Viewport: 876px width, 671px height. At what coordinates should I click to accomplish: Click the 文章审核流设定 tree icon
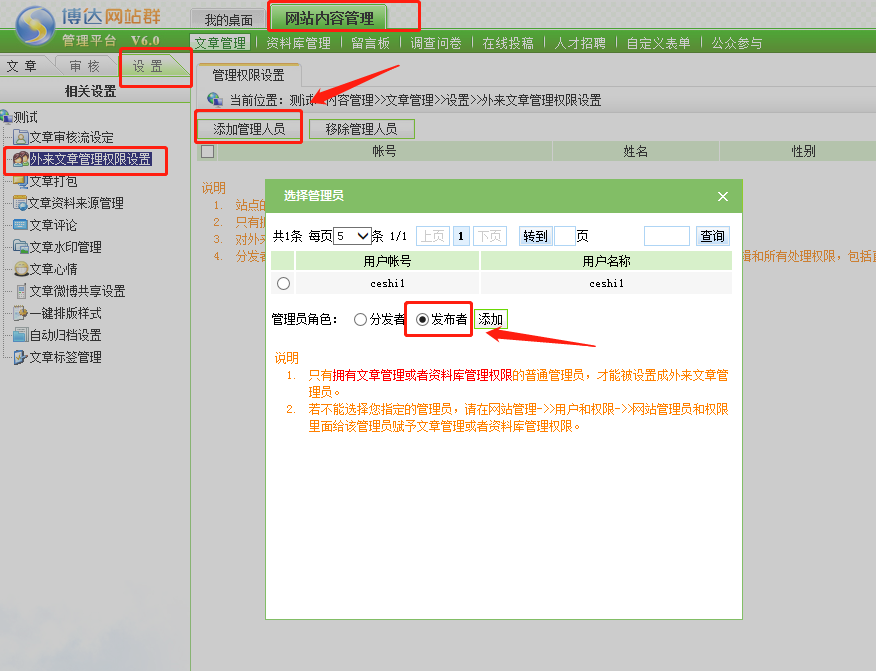point(21,138)
